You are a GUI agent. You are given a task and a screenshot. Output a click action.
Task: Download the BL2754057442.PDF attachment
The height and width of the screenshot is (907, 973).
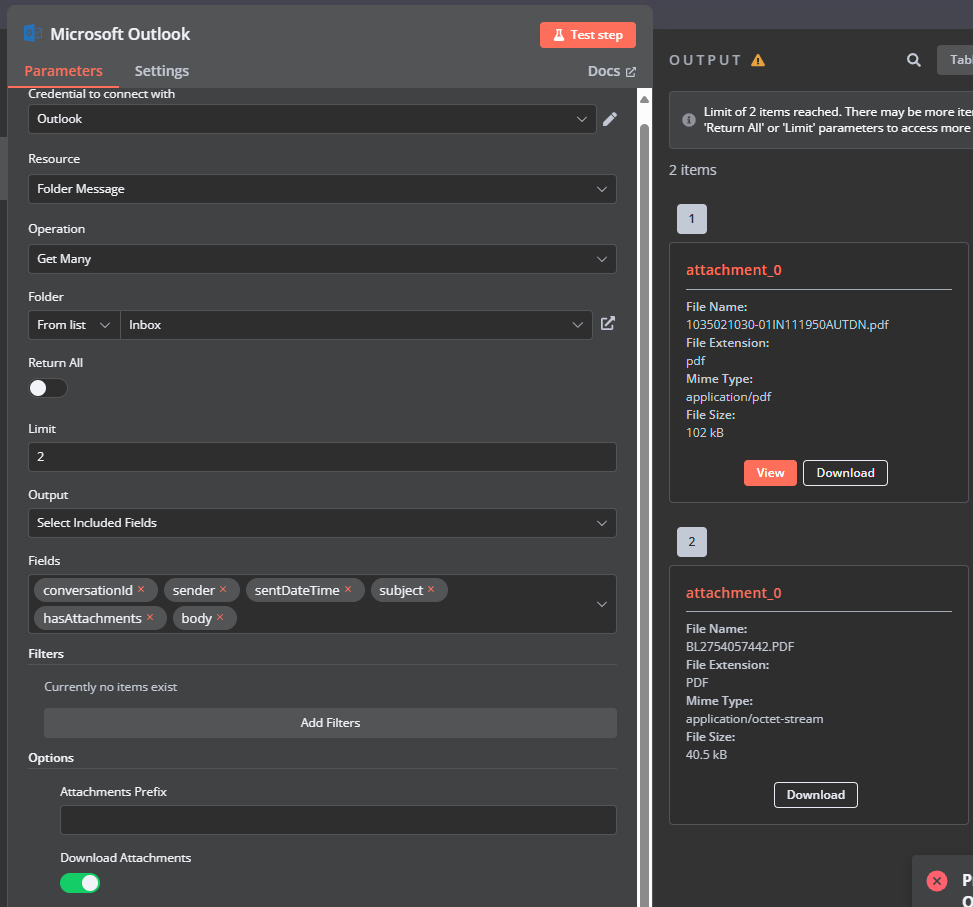click(x=815, y=795)
